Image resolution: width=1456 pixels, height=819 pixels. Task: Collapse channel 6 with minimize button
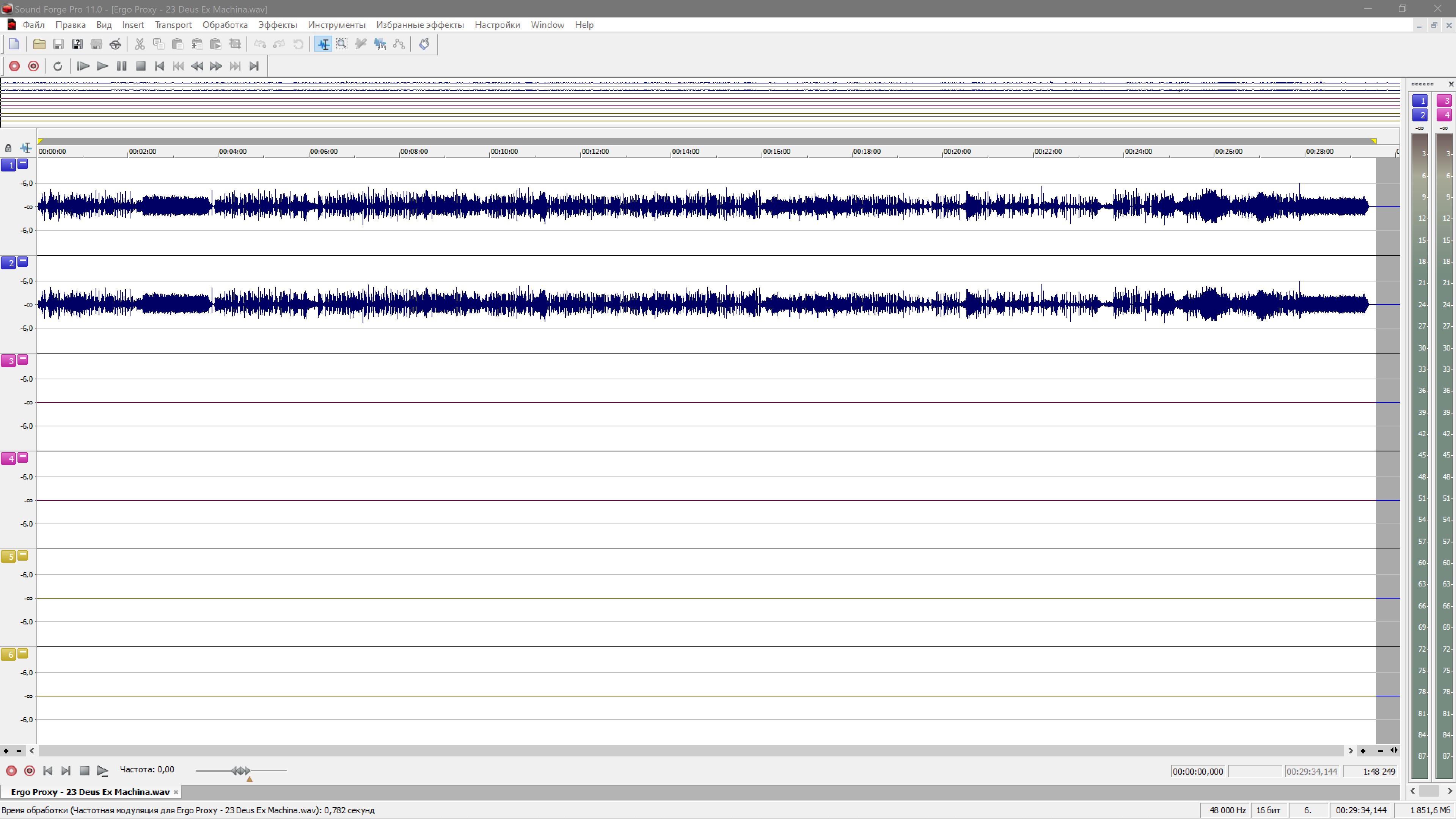pyautogui.click(x=23, y=653)
